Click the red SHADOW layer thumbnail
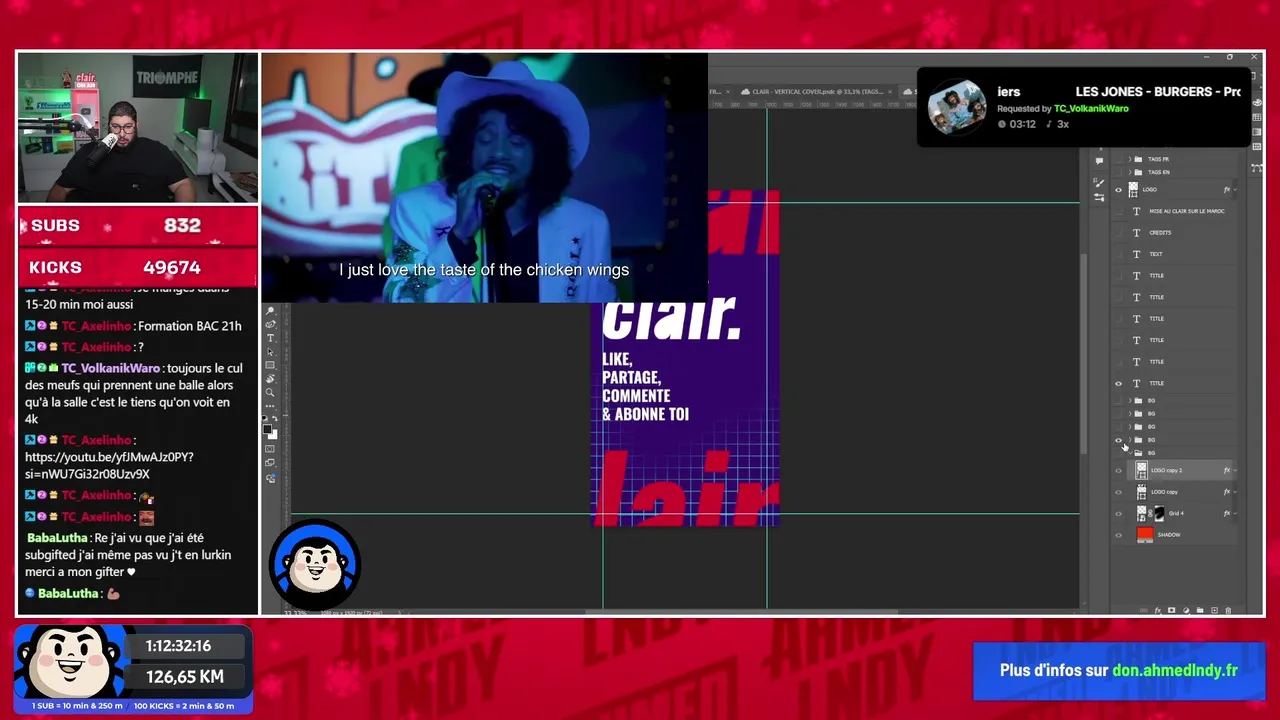This screenshot has height=720, width=1280. pyautogui.click(x=1145, y=535)
